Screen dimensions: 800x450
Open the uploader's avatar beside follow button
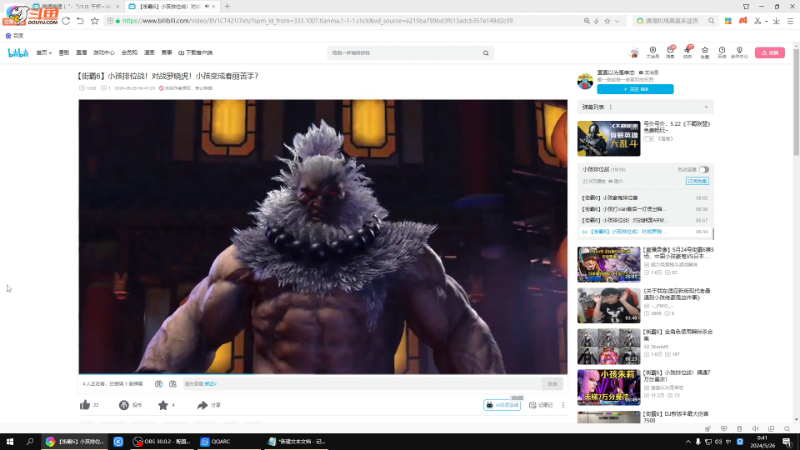coord(585,81)
